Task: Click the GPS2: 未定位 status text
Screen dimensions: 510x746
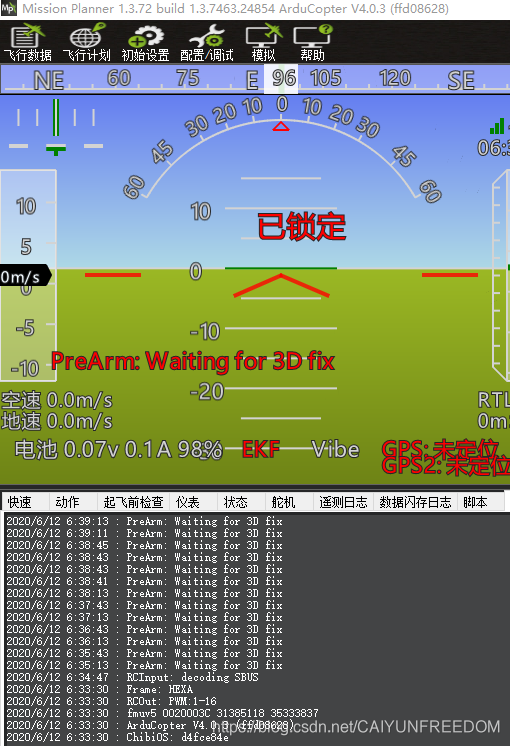Action: pos(446,466)
